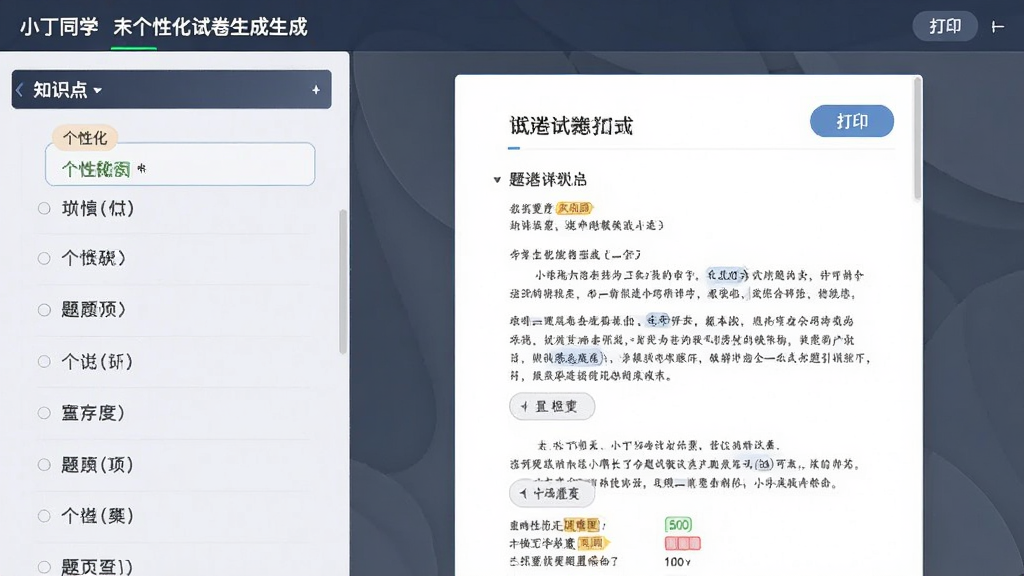Open the 100 dropdown in the document
The width and height of the screenshot is (1024, 576).
(678, 562)
